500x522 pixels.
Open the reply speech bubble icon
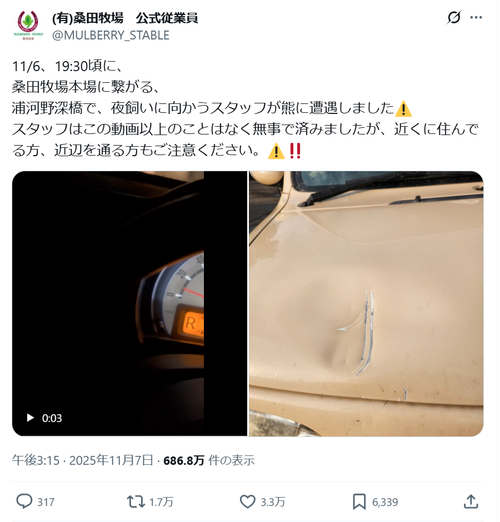point(24,502)
